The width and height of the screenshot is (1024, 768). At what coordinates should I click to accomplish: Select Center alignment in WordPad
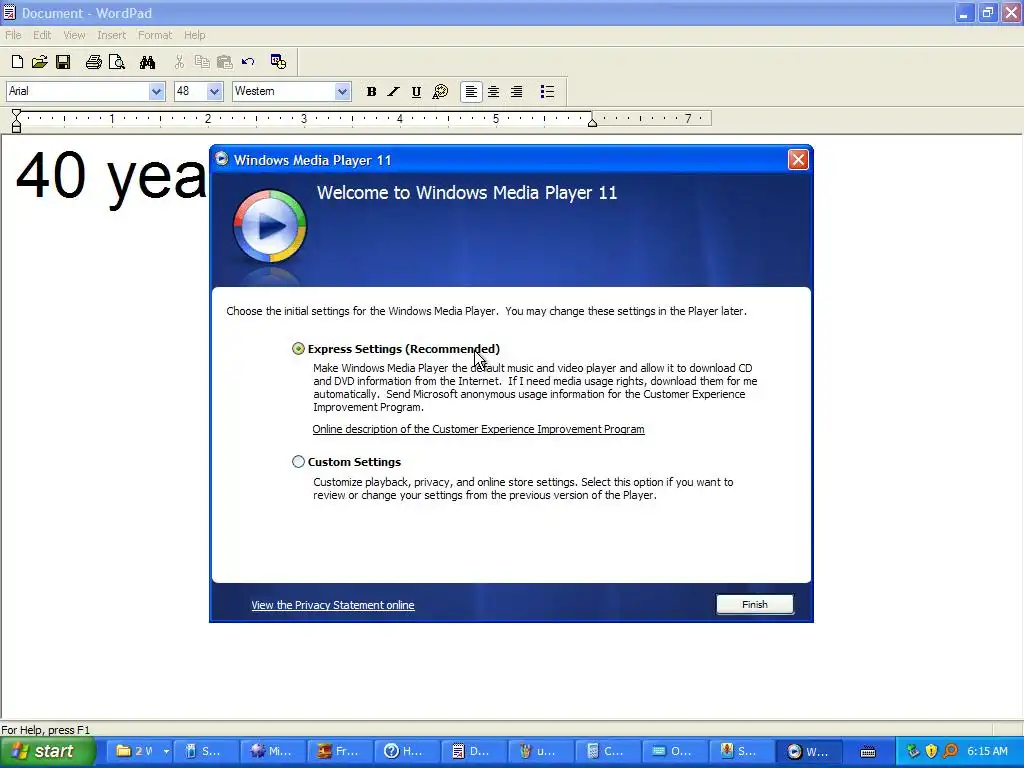point(494,91)
